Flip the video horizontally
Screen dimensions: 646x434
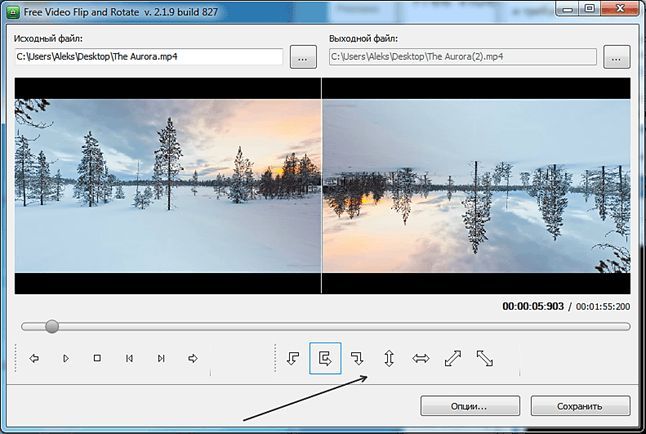pyautogui.click(x=421, y=358)
